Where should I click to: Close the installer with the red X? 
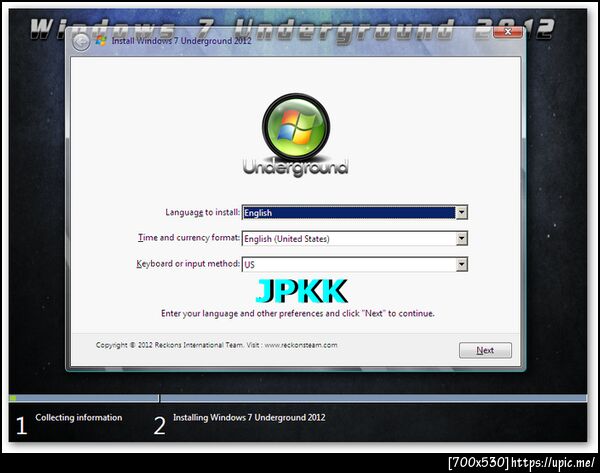point(508,32)
